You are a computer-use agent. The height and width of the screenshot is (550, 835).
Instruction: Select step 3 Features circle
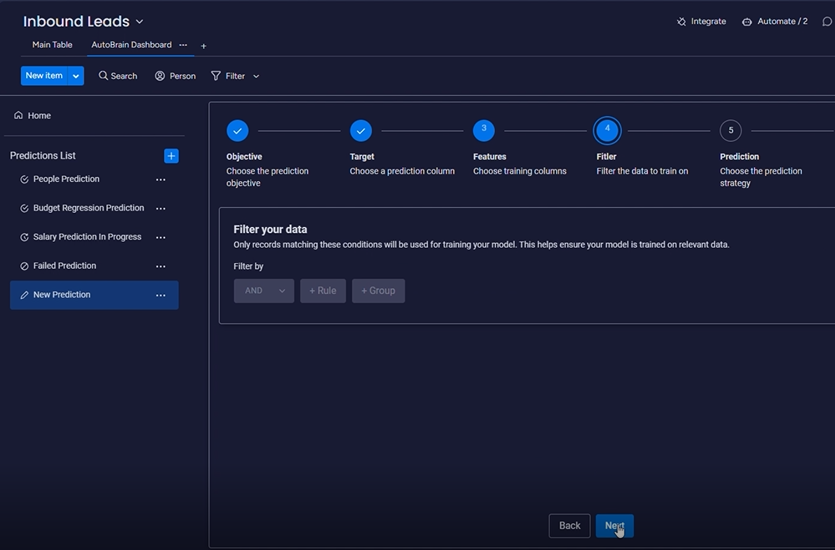pyautogui.click(x=484, y=131)
